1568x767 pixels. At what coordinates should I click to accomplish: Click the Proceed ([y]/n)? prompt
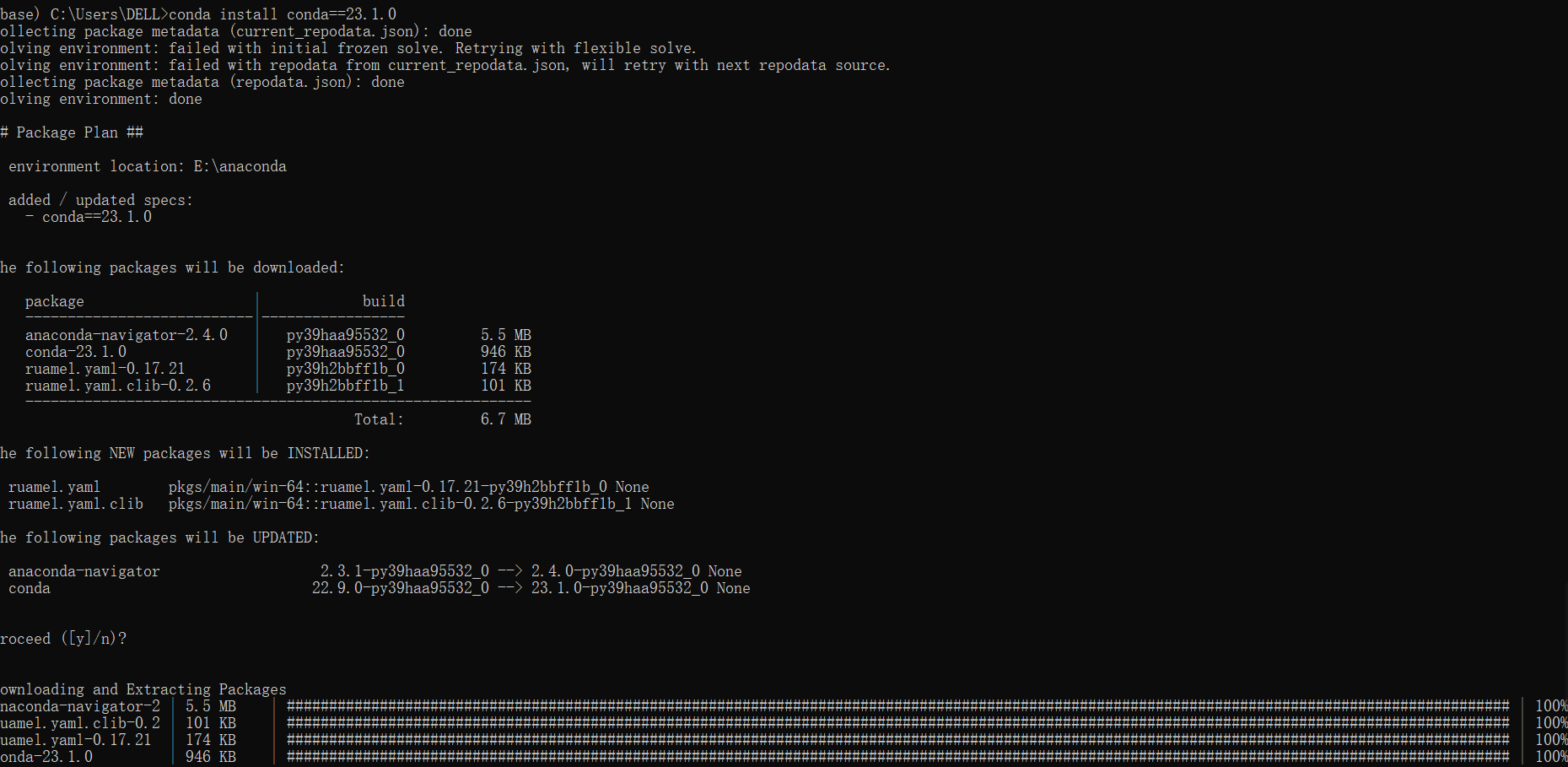point(63,639)
